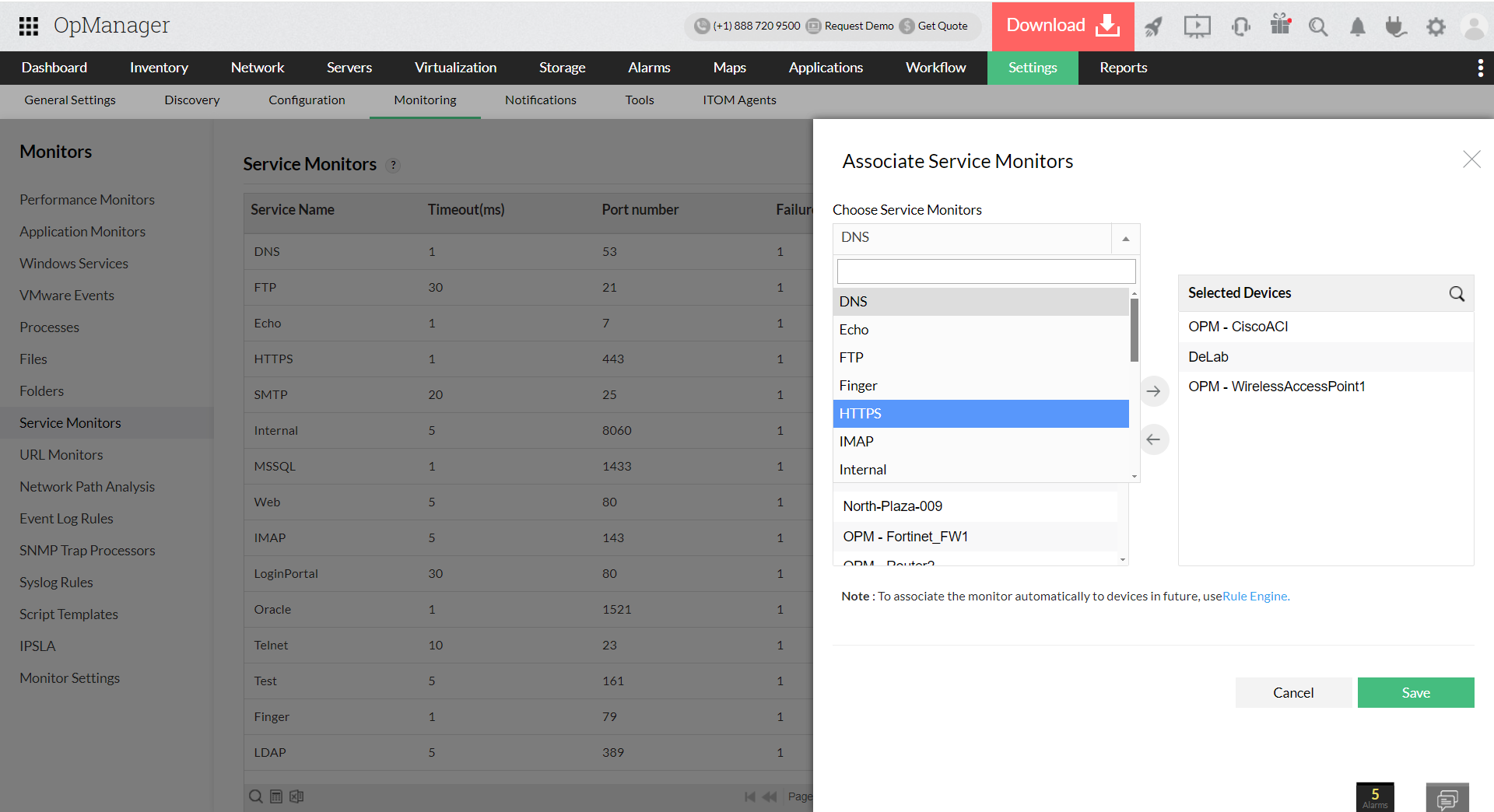Viewport: 1494px width, 812px height.
Task: Open the gift icon with red badge
Action: tap(1280, 25)
